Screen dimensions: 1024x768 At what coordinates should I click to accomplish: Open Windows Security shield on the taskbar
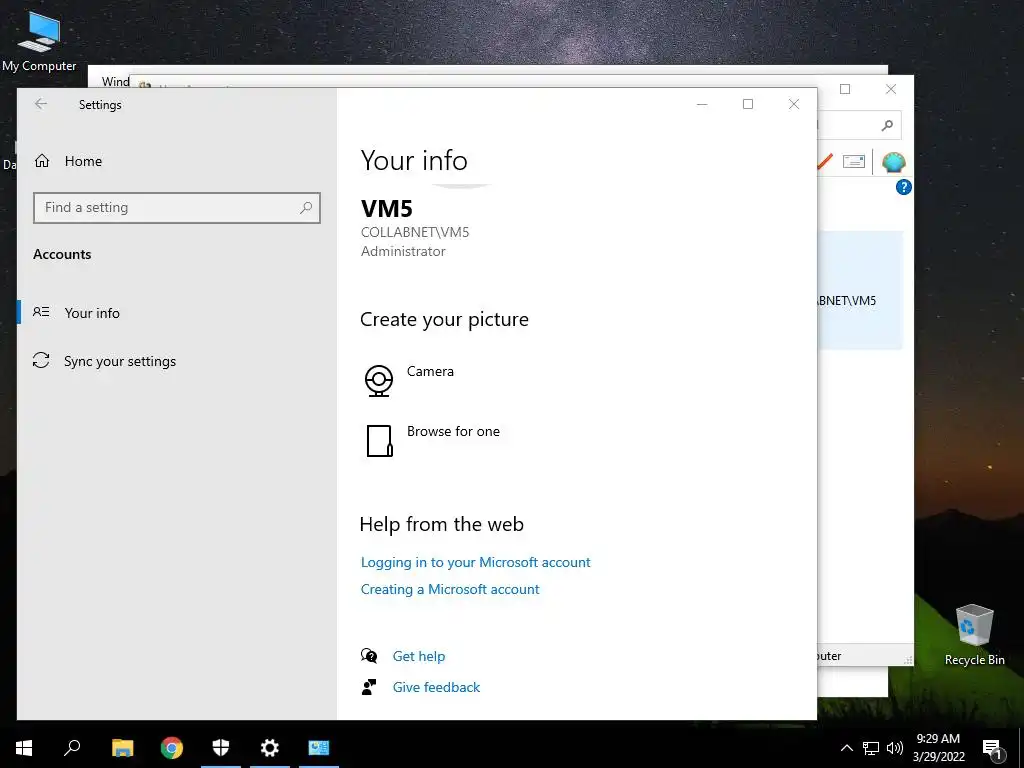pos(221,748)
